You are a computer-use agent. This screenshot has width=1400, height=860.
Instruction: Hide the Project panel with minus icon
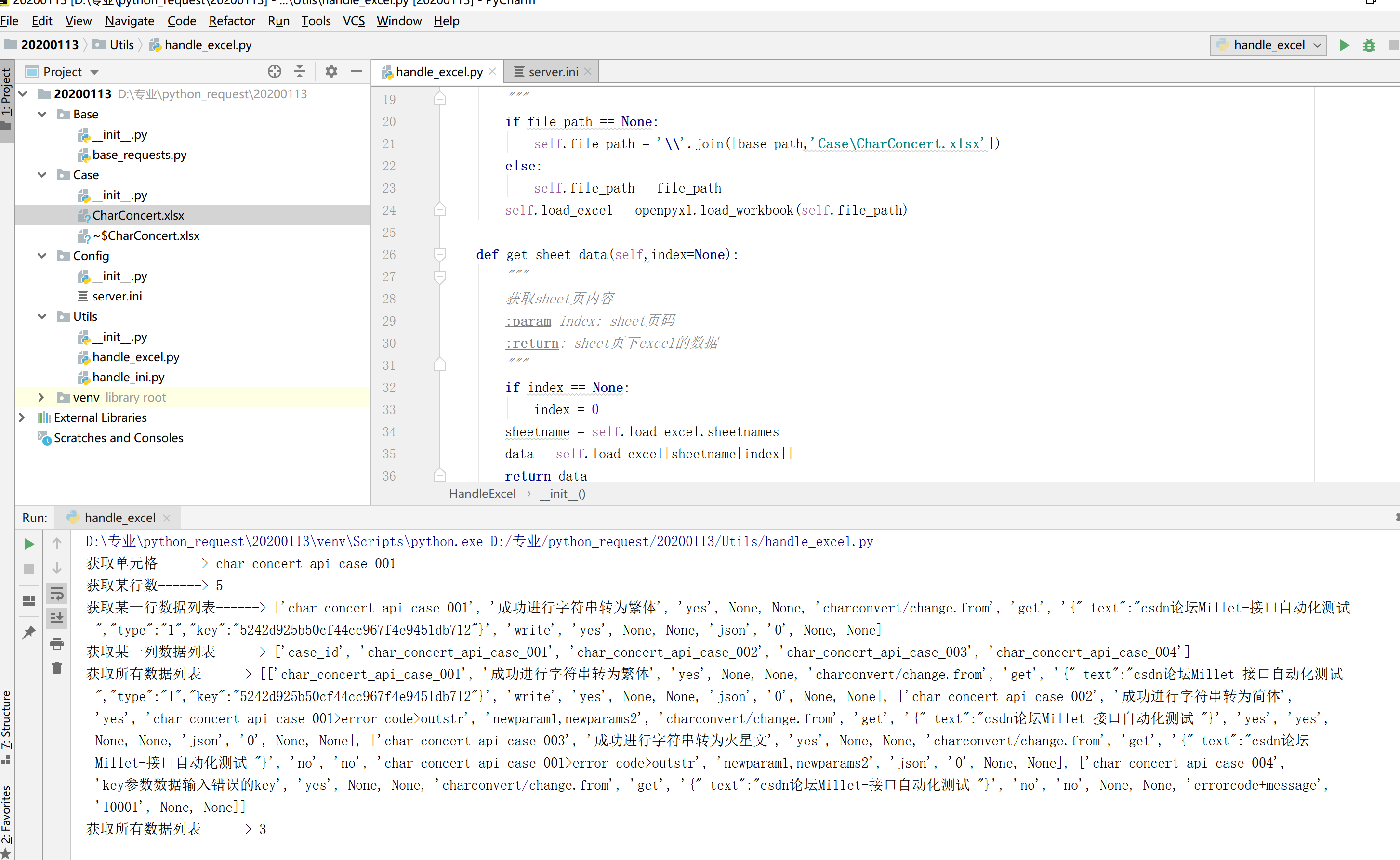(x=357, y=72)
